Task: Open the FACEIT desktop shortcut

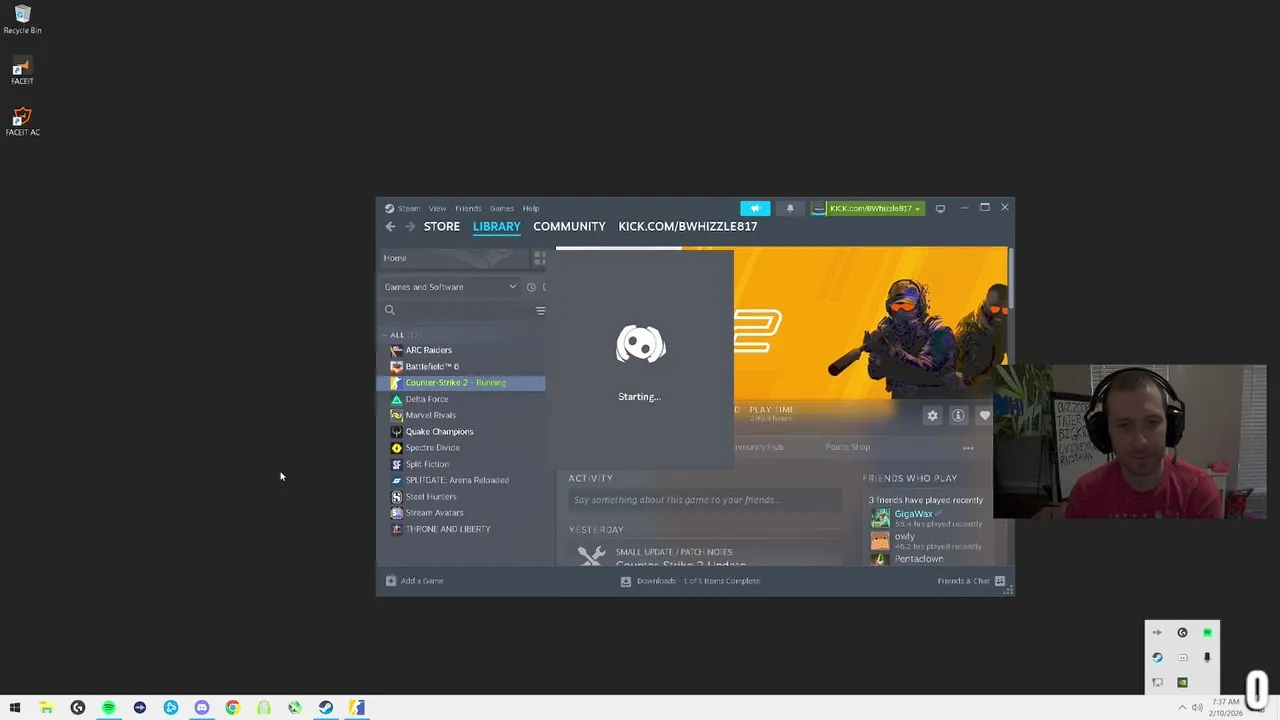Action: tap(22, 72)
